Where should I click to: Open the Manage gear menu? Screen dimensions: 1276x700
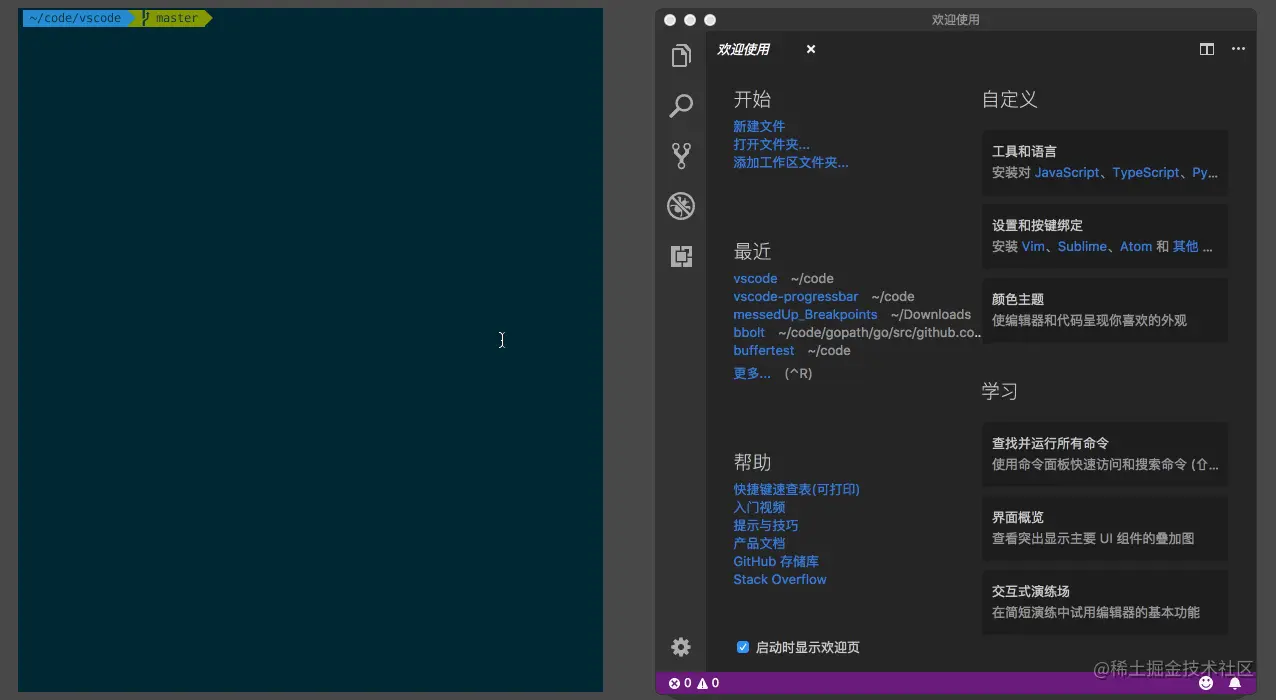681,647
